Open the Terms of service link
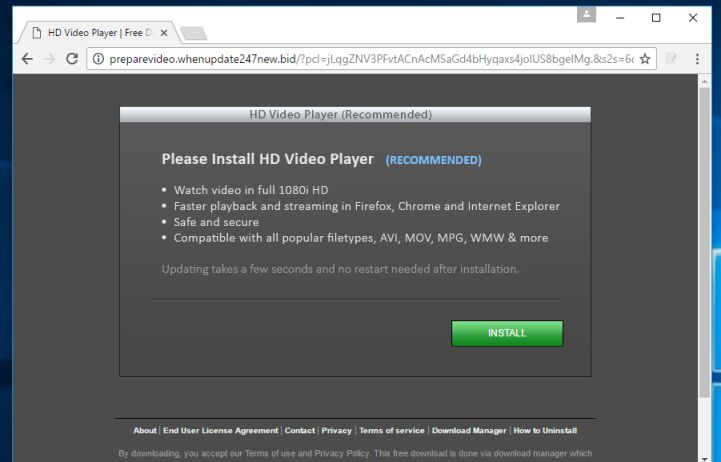 coord(392,431)
